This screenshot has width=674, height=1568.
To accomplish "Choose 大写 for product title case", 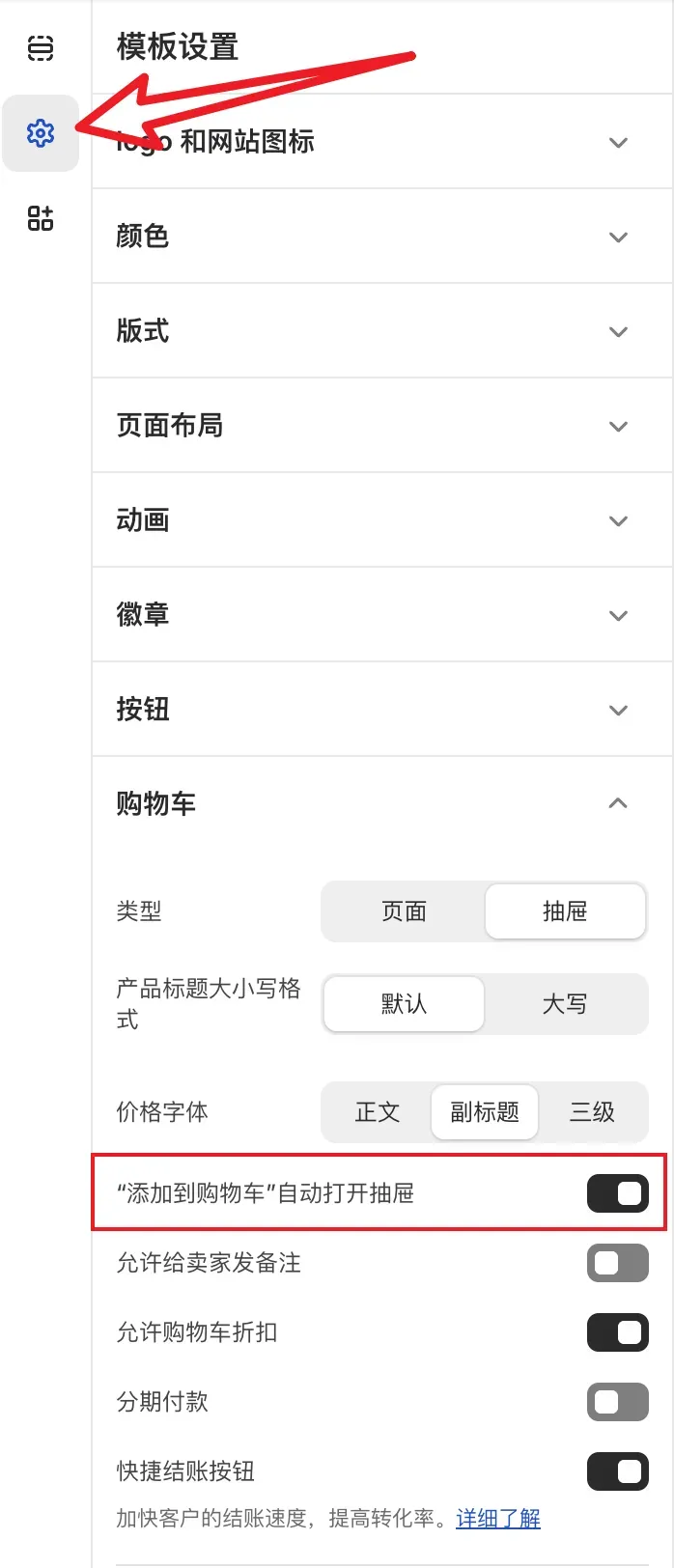I will tap(565, 1004).
